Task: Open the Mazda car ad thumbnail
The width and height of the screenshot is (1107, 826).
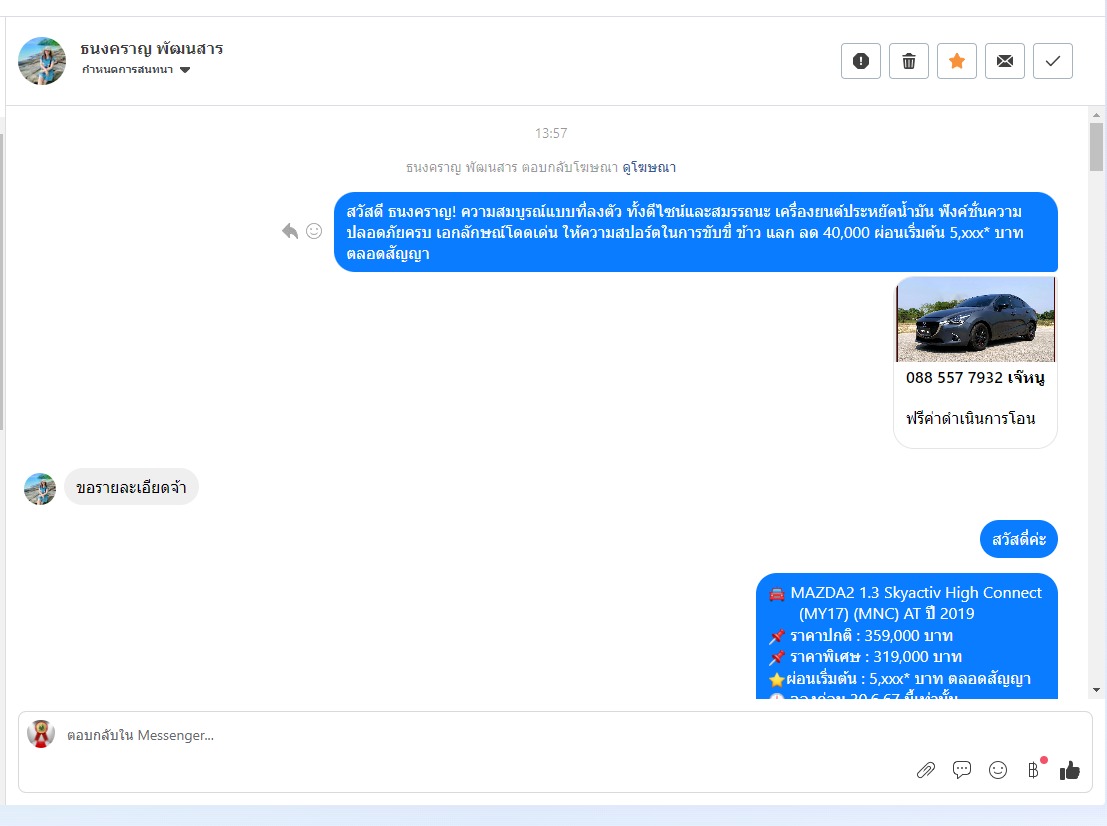Action: point(976,319)
